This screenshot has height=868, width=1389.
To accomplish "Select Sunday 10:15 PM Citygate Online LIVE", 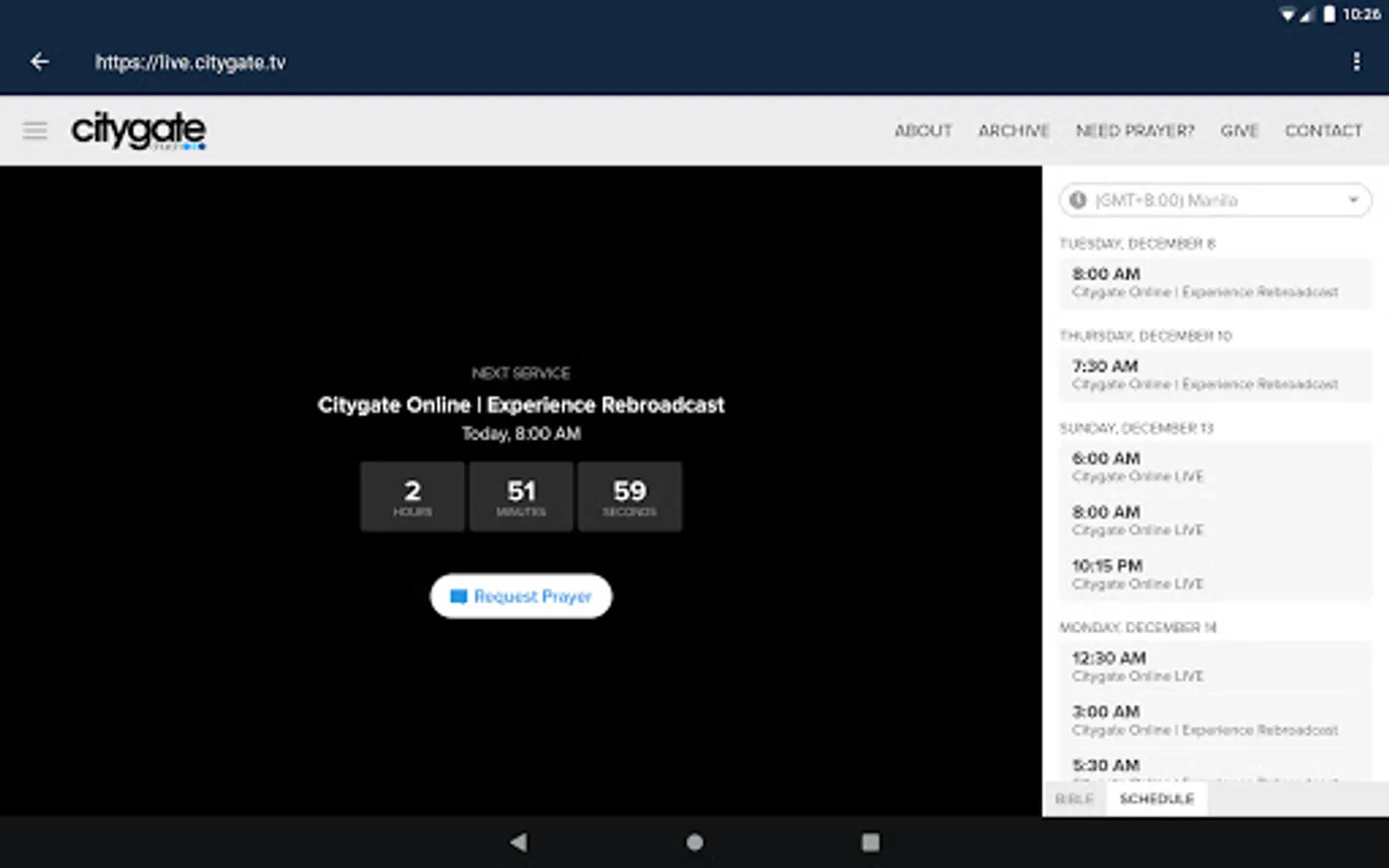I will pos(1215,575).
